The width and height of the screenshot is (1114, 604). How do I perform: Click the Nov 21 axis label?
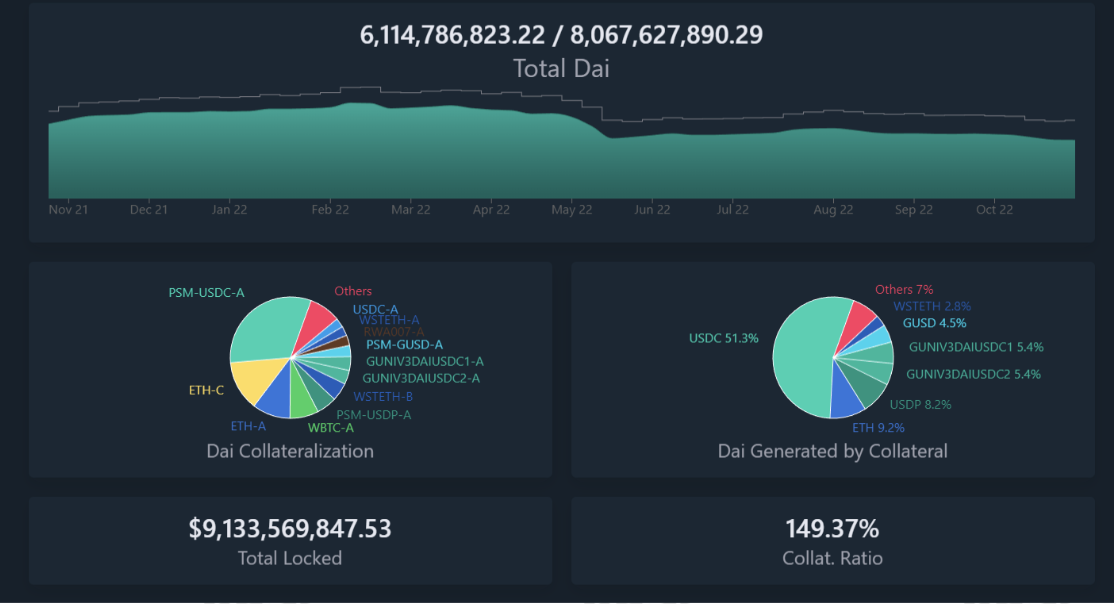68,210
